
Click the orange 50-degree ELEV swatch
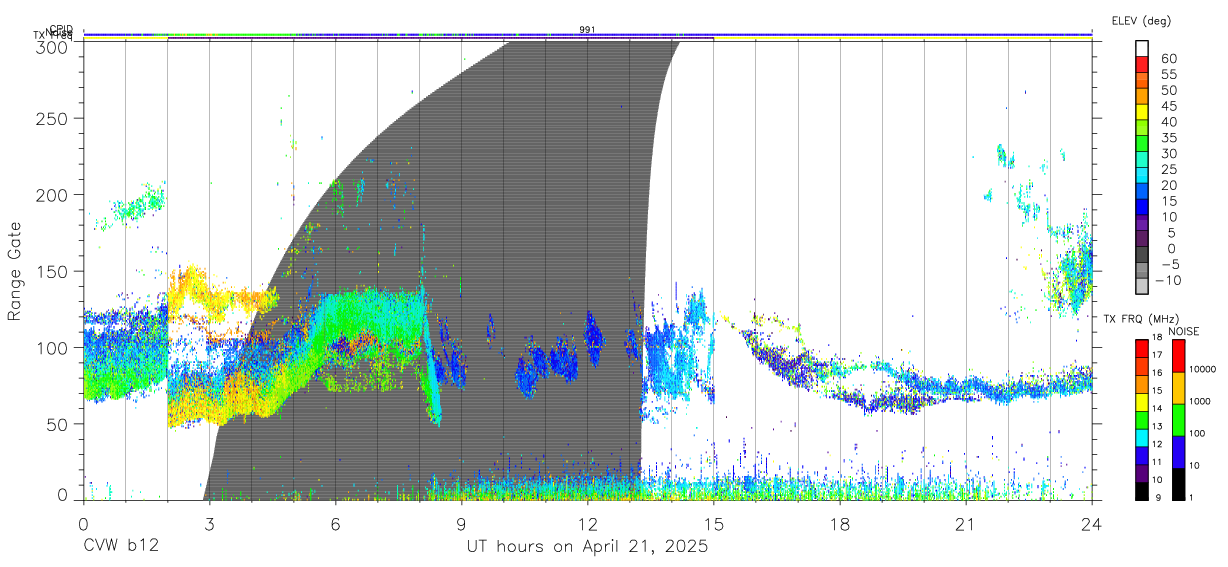pyautogui.click(x=1143, y=97)
